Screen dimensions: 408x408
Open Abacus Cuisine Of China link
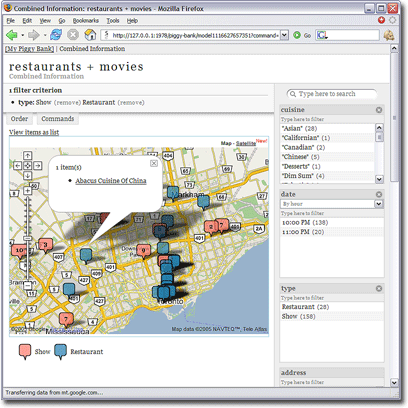tap(111, 181)
